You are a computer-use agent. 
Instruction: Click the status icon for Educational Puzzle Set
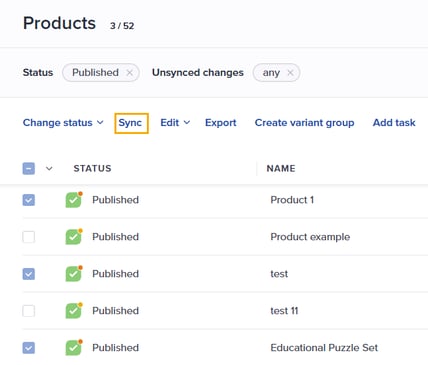pyautogui.click(x=74, y=348)
